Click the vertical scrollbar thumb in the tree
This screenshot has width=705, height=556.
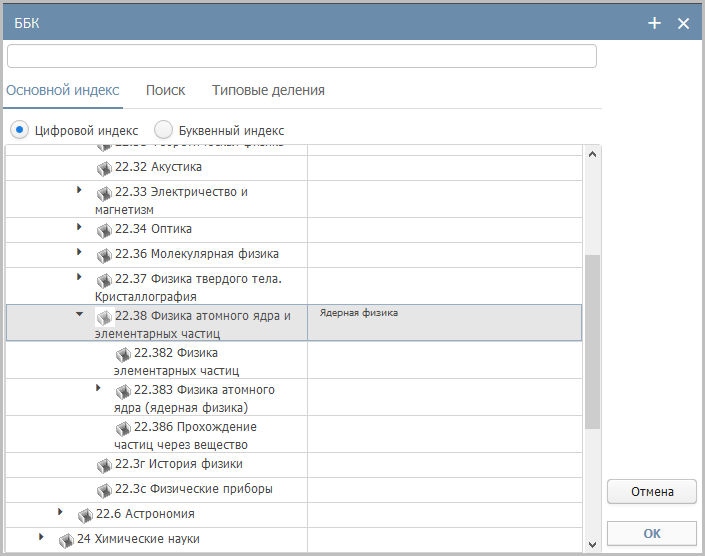(x=592, y=340)
